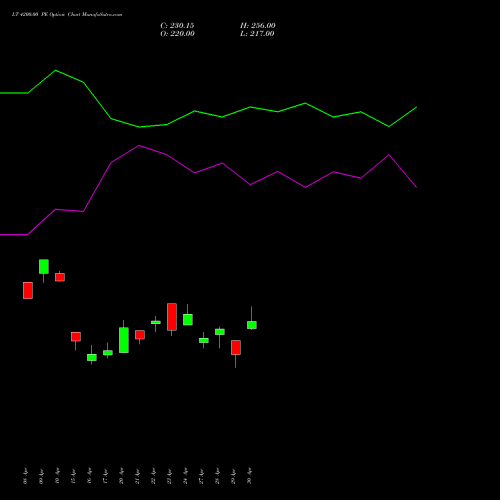Image resolution: width=500 pixels, height=500 pixels.
Task: Click the close value 'C: 230.15'
Action: pos(177,26)
